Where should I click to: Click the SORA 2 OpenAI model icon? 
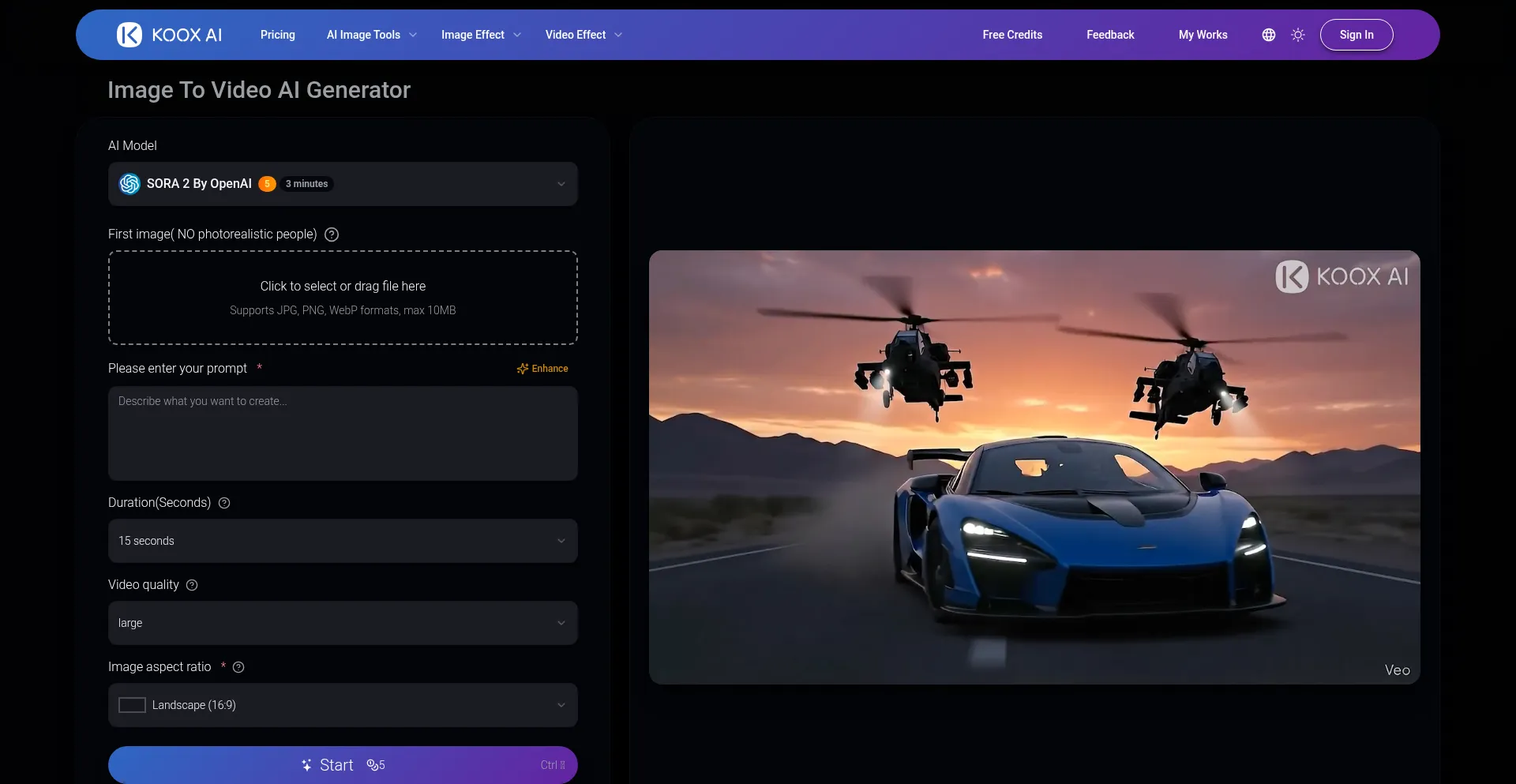[x=129, y=184]
